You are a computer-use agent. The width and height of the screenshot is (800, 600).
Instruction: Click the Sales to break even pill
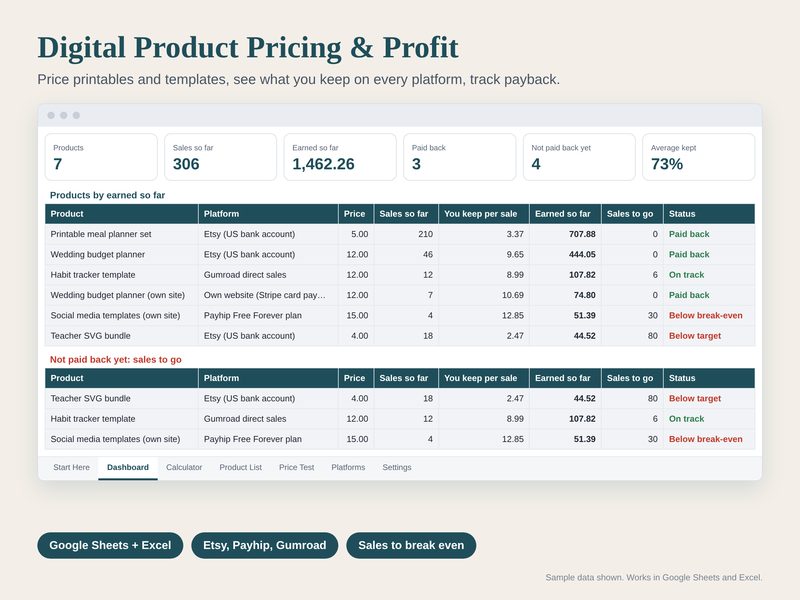click(411, 545)
